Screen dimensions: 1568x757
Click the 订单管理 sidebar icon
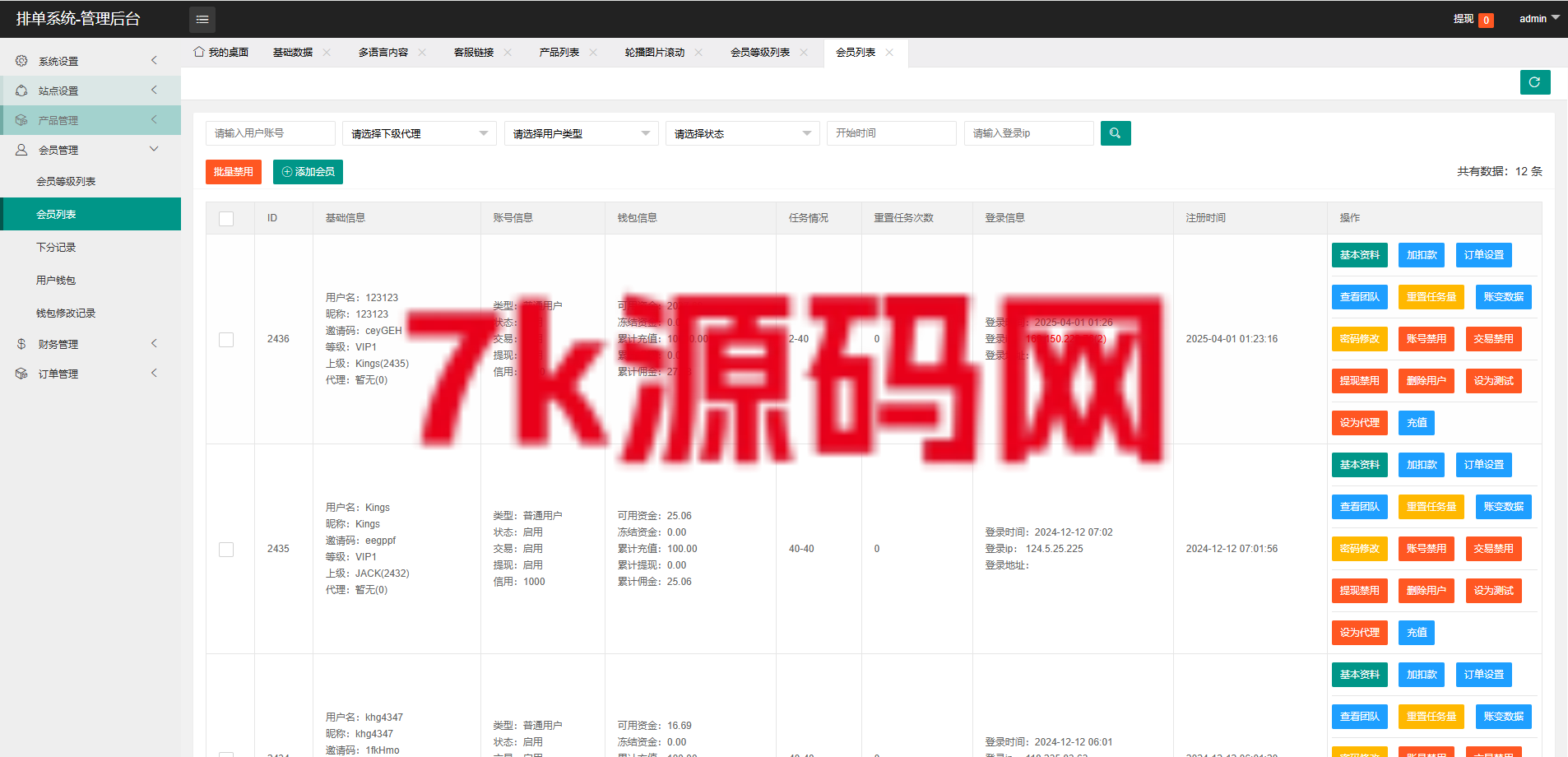click(x=21, y=374)
